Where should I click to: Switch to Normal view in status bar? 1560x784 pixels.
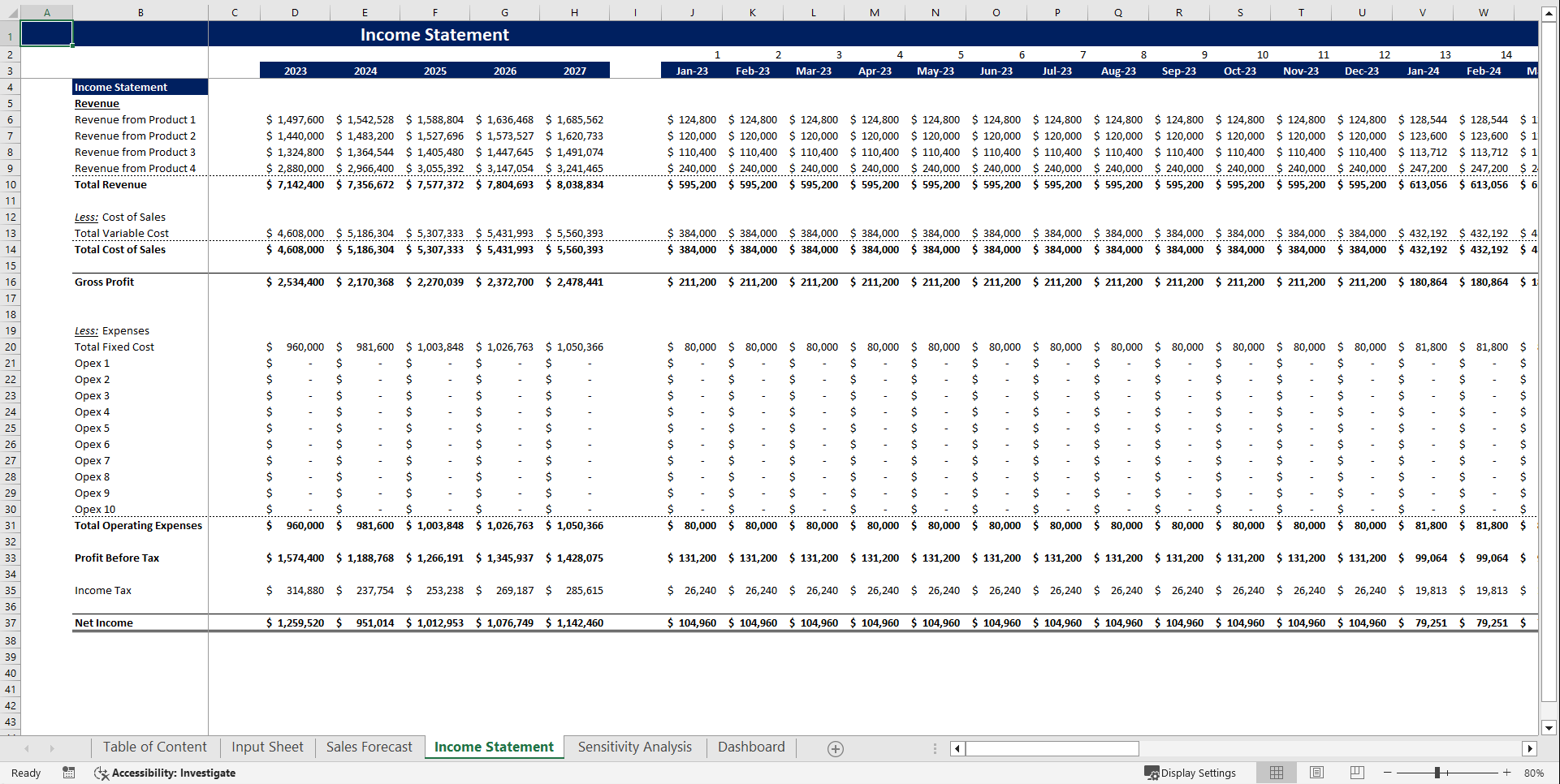(1276, 773)
